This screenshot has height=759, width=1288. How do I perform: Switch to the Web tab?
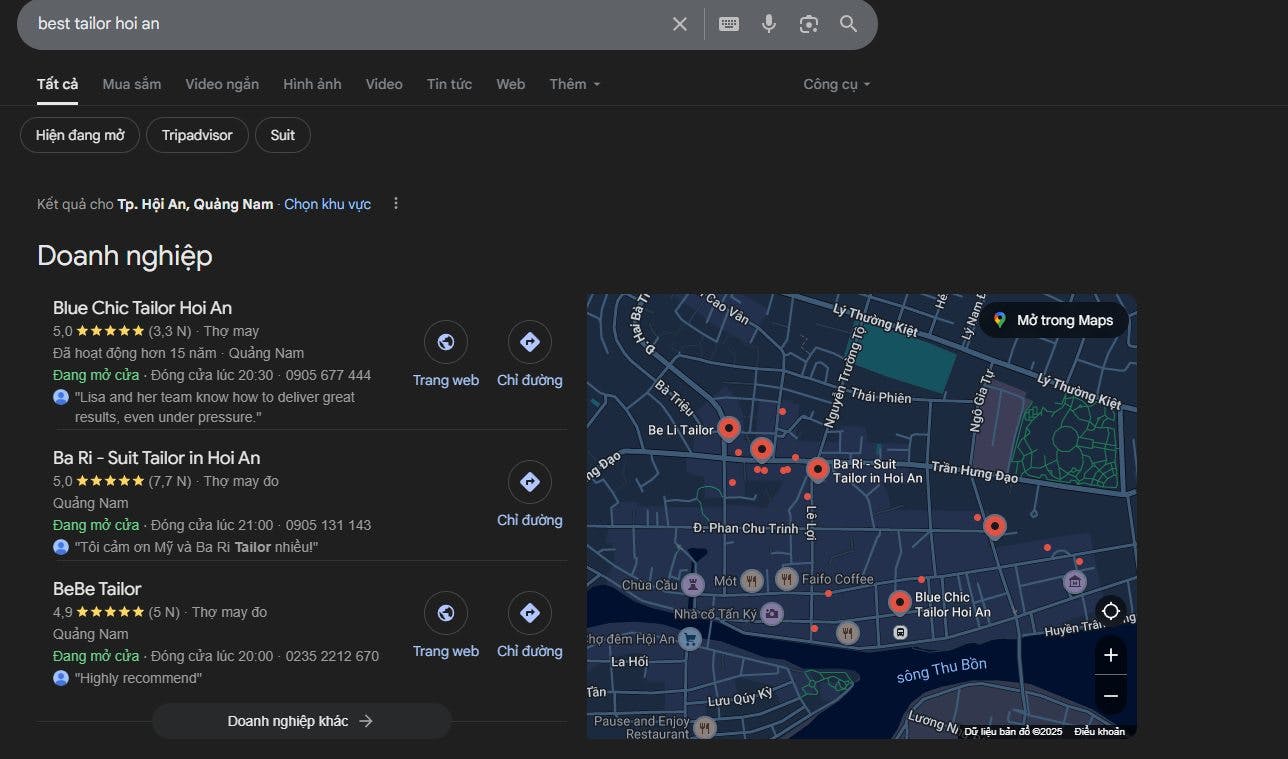511,84
